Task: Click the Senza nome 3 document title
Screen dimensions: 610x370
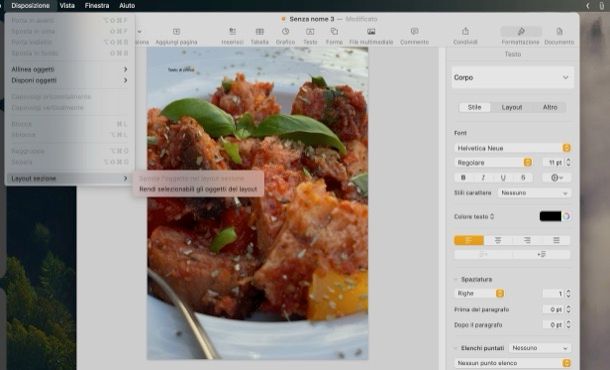Action: 312,19
